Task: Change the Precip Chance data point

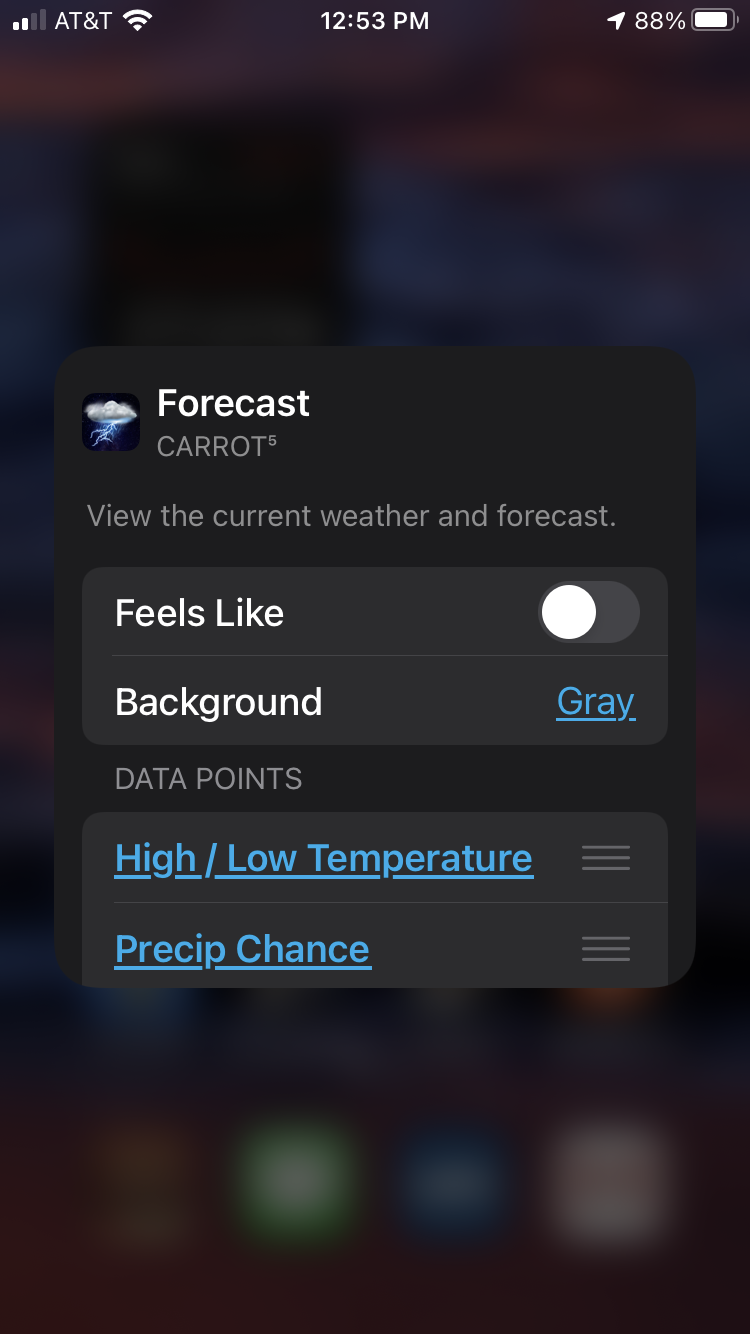Action: point(243,948)
